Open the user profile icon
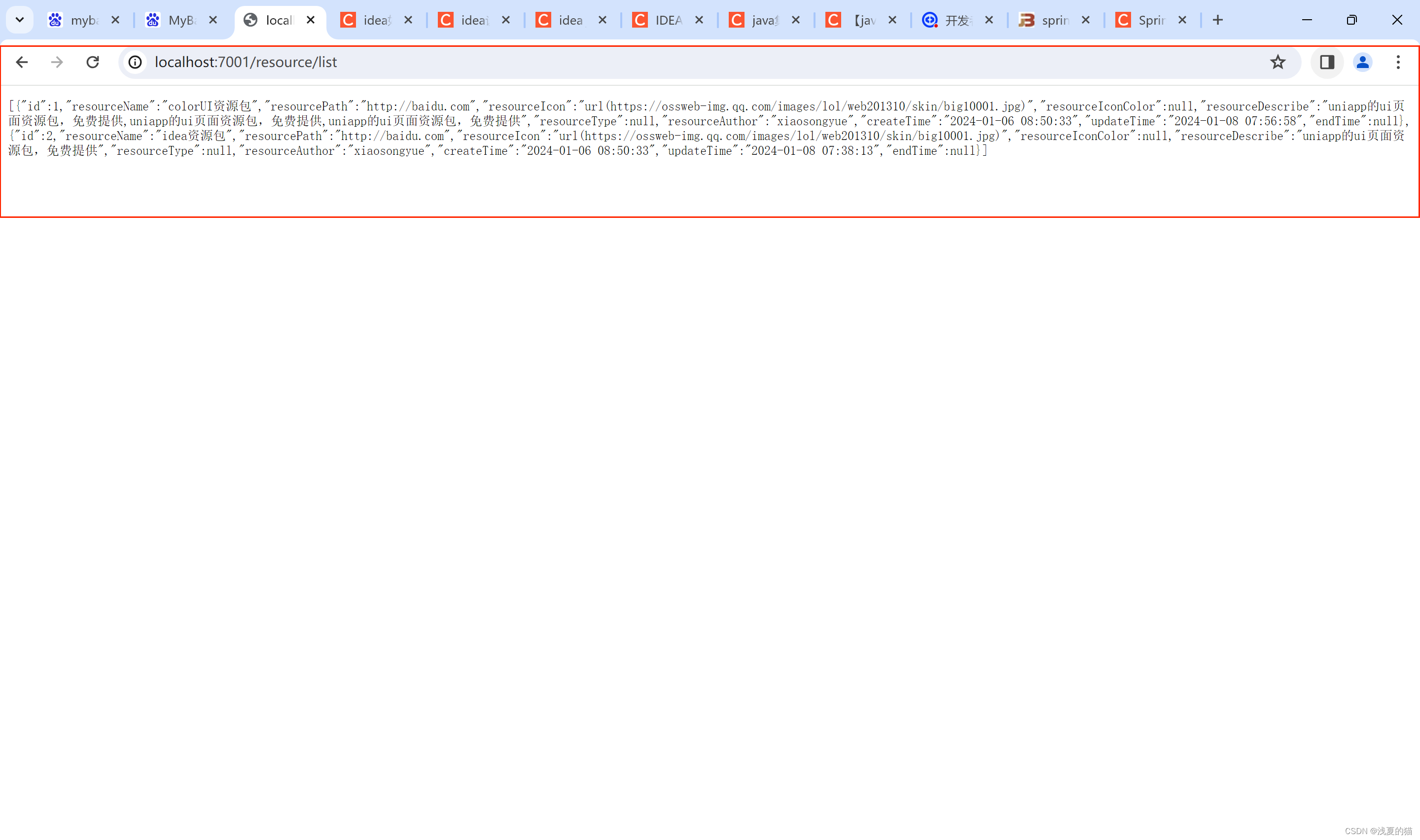Image resolution: width=1420 pixels, height=840 pixels. [x=1362, y=62]
